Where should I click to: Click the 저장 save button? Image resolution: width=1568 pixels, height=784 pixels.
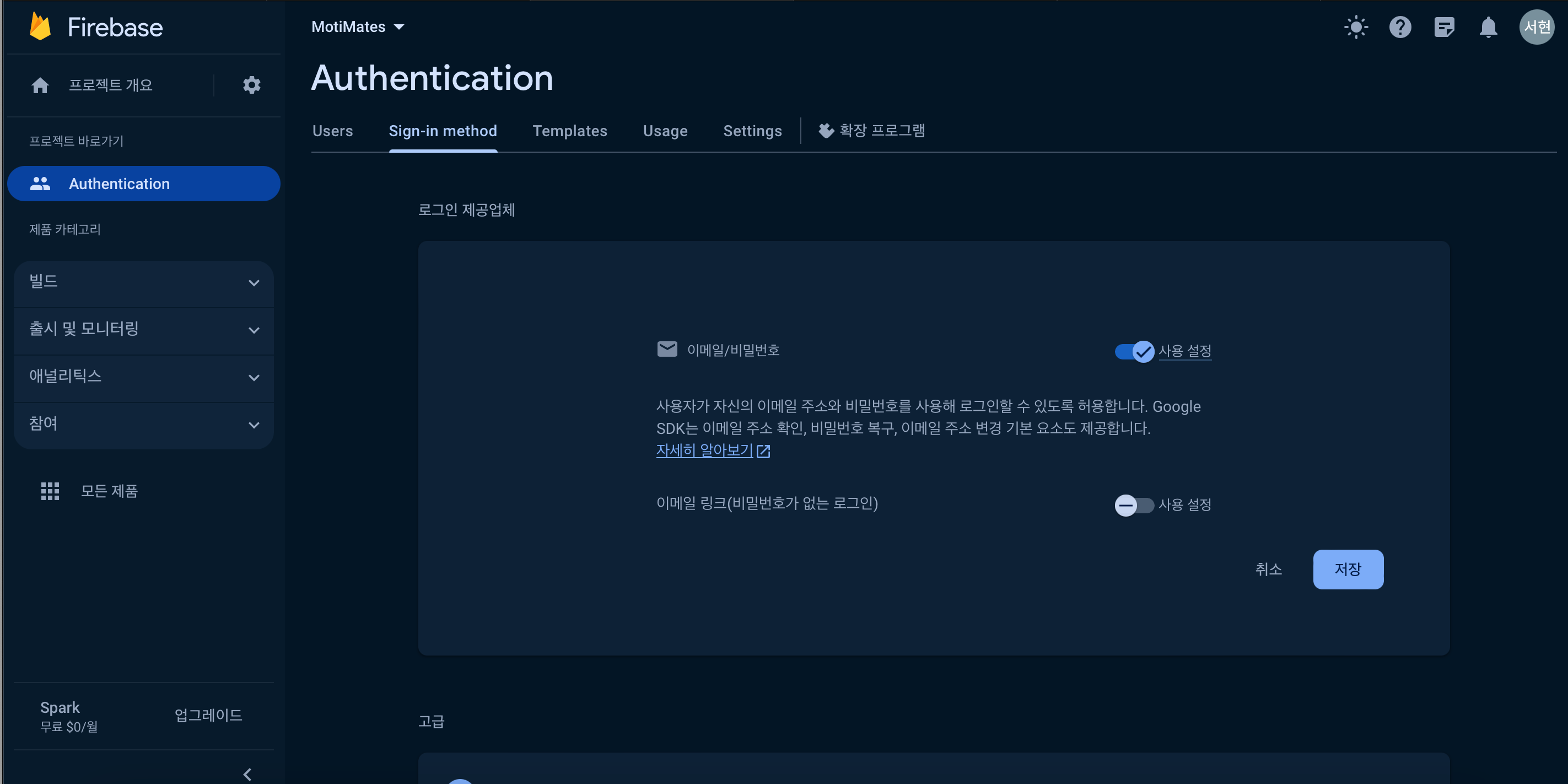click(x=1348, y=569)
